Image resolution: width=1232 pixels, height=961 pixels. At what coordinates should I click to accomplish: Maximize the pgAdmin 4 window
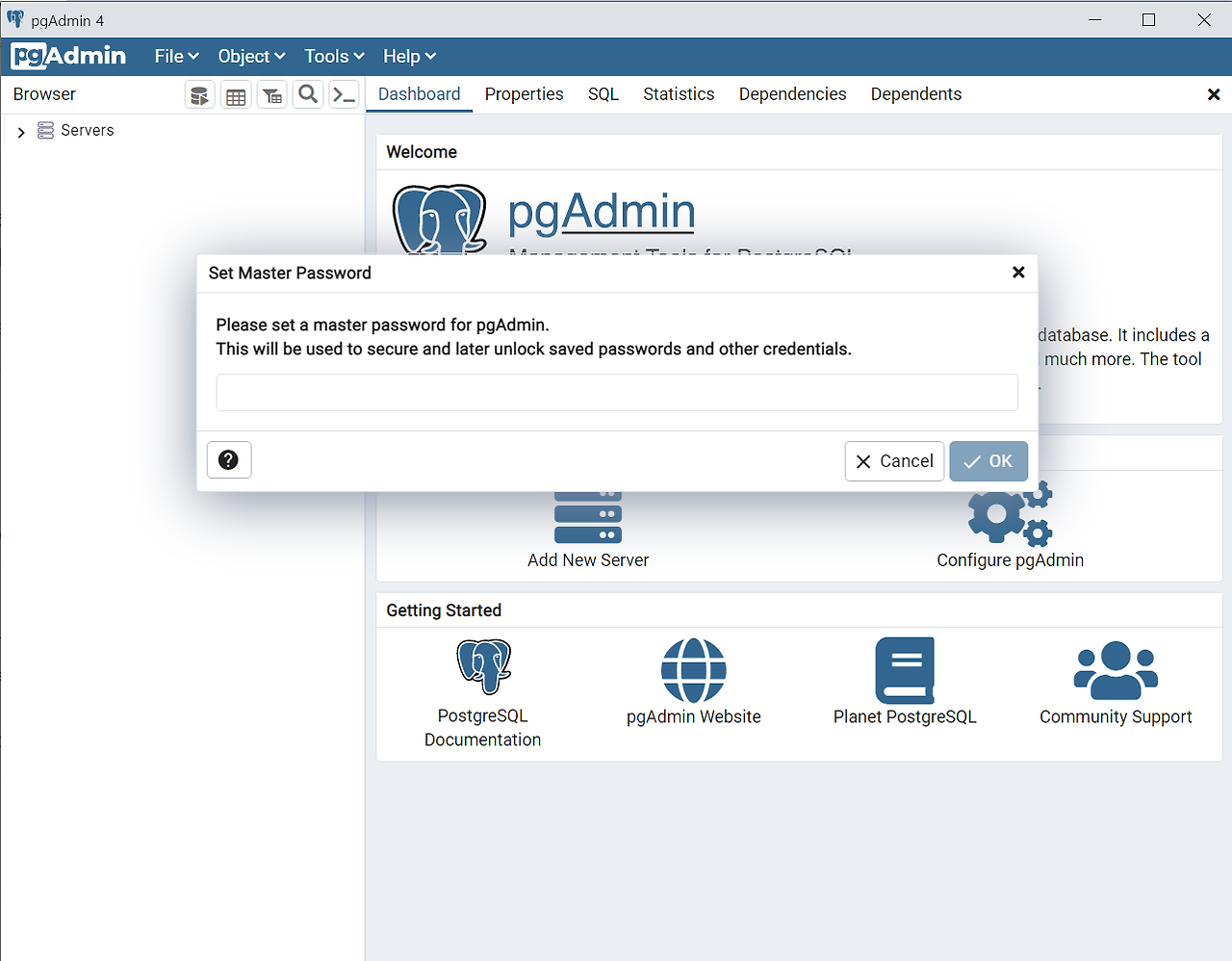1148,19
